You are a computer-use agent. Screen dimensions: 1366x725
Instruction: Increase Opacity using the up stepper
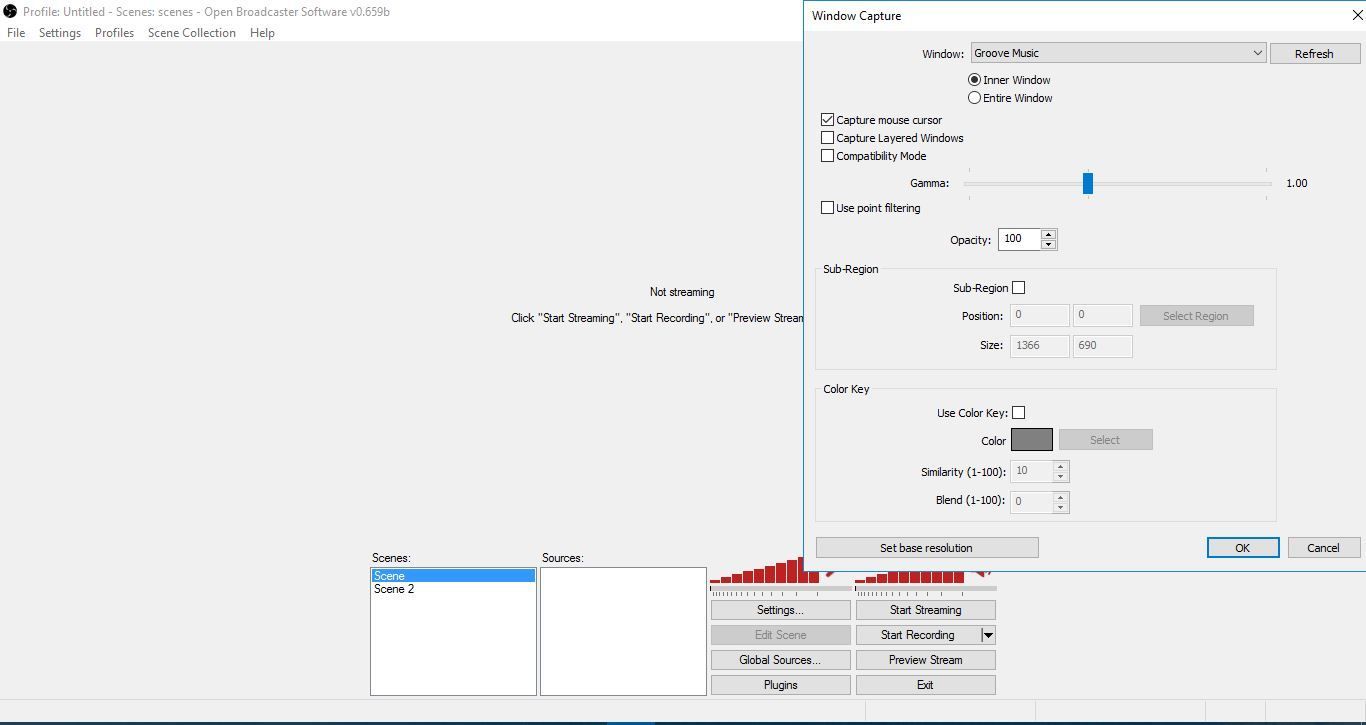point(1048,234)
